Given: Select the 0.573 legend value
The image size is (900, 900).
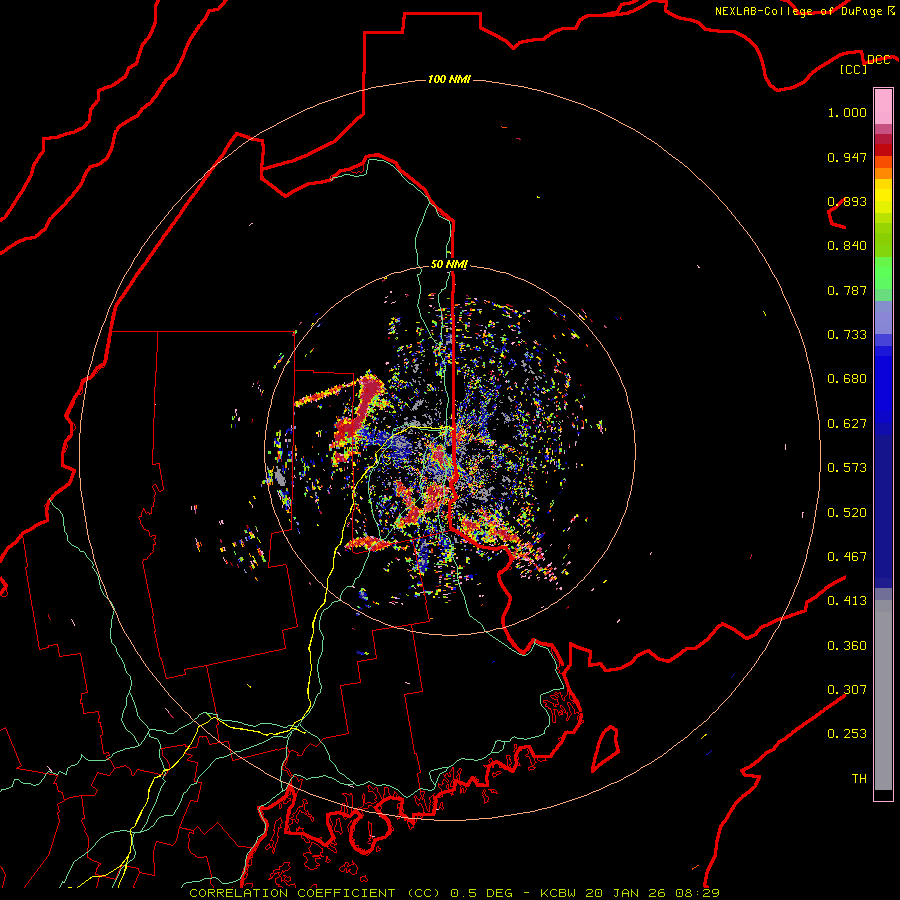Looking at the screenshot, I should click(847, 468).
